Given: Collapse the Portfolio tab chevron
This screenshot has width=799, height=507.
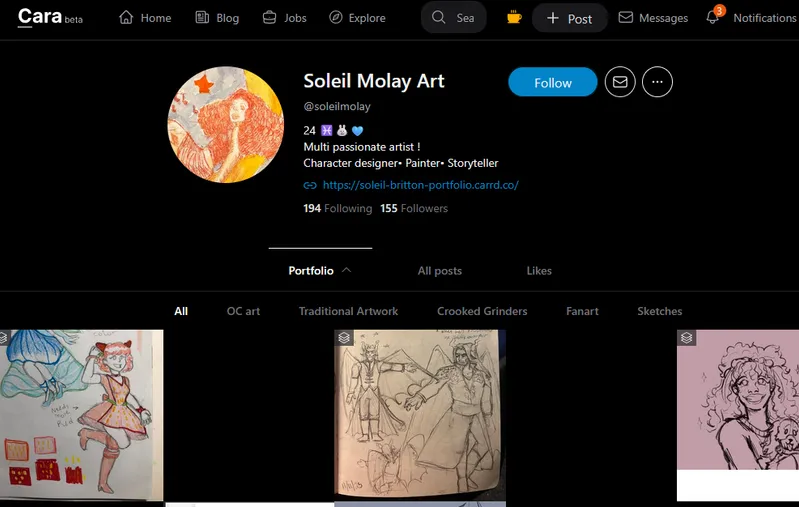Looking at the screenshot, I should pyautogui.click(x=346, y=270).
